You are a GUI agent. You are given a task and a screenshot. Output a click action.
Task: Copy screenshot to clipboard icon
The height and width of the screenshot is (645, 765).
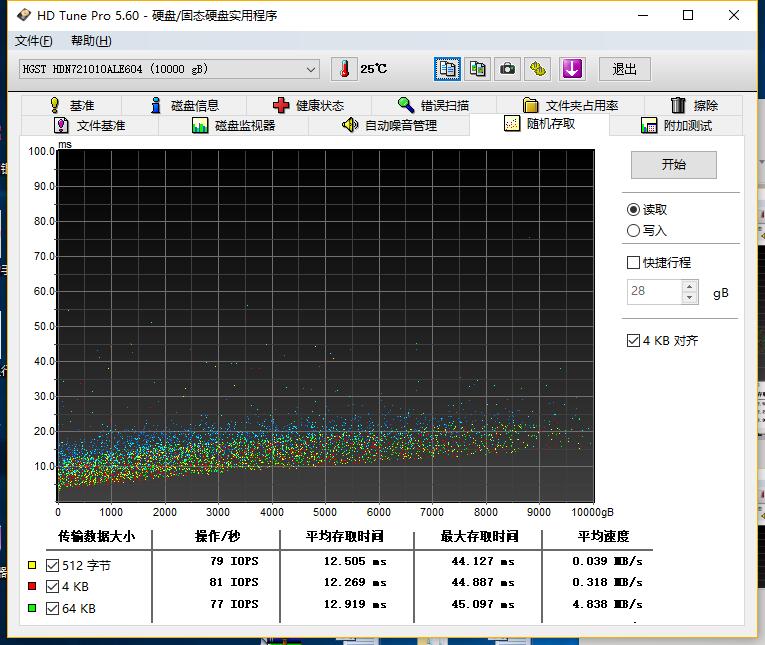(477, 69)
